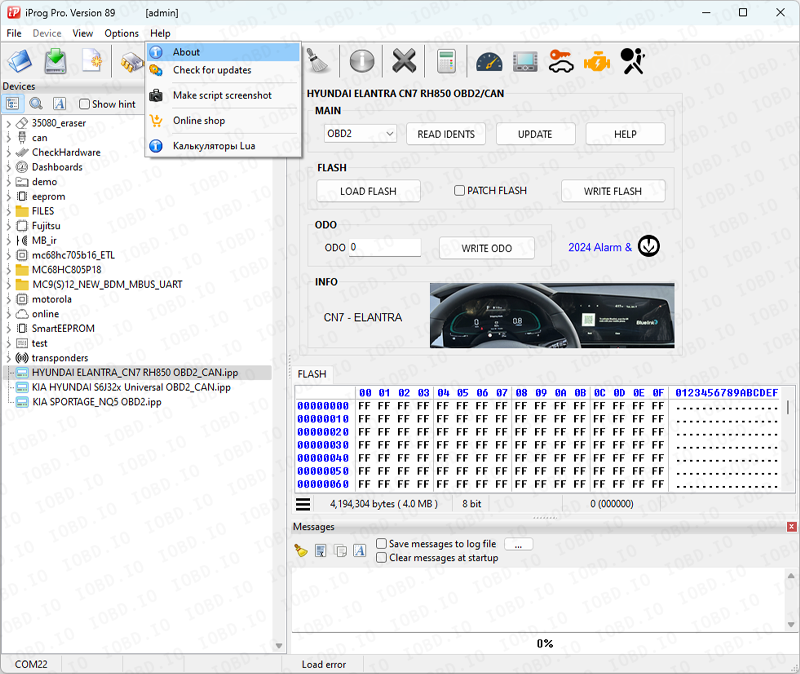Click the new document toolbar icon
The image size is (800, 674).
pyautogui.click(x=92, y=62)
